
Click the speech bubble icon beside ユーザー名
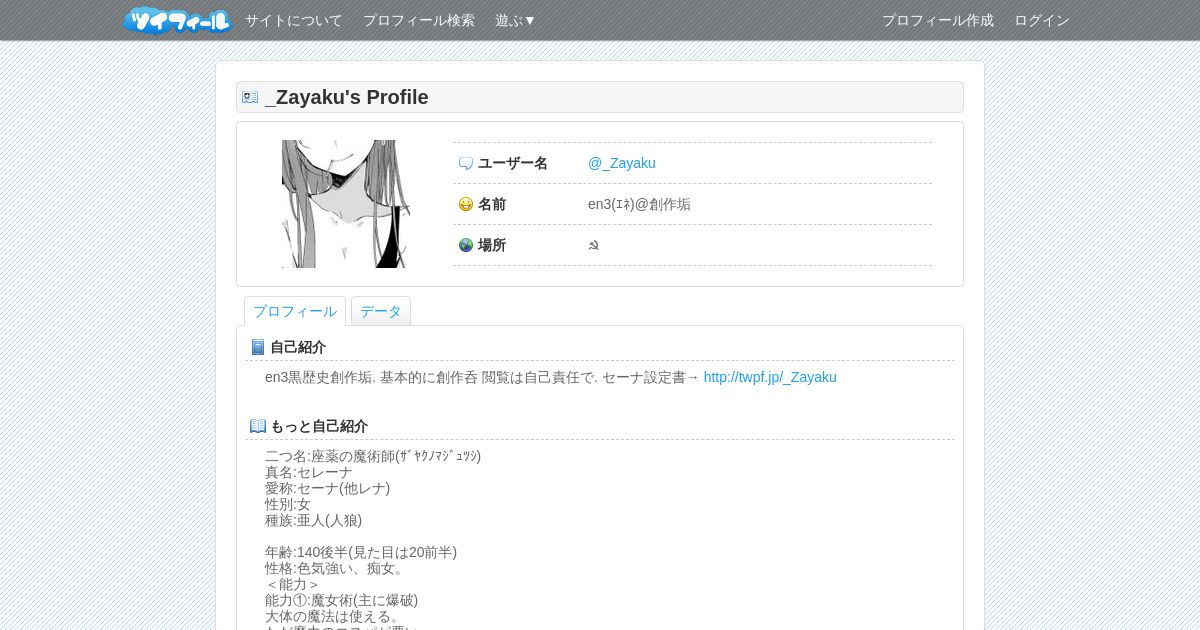click(466, 163)
